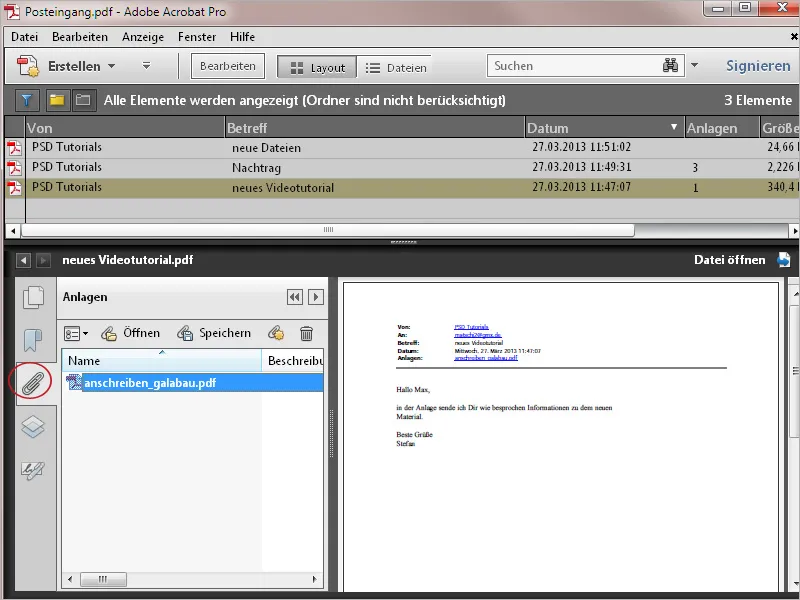Click the Datei öffnen link
Viewport: 800px width, 600px height.
[730, 260]
